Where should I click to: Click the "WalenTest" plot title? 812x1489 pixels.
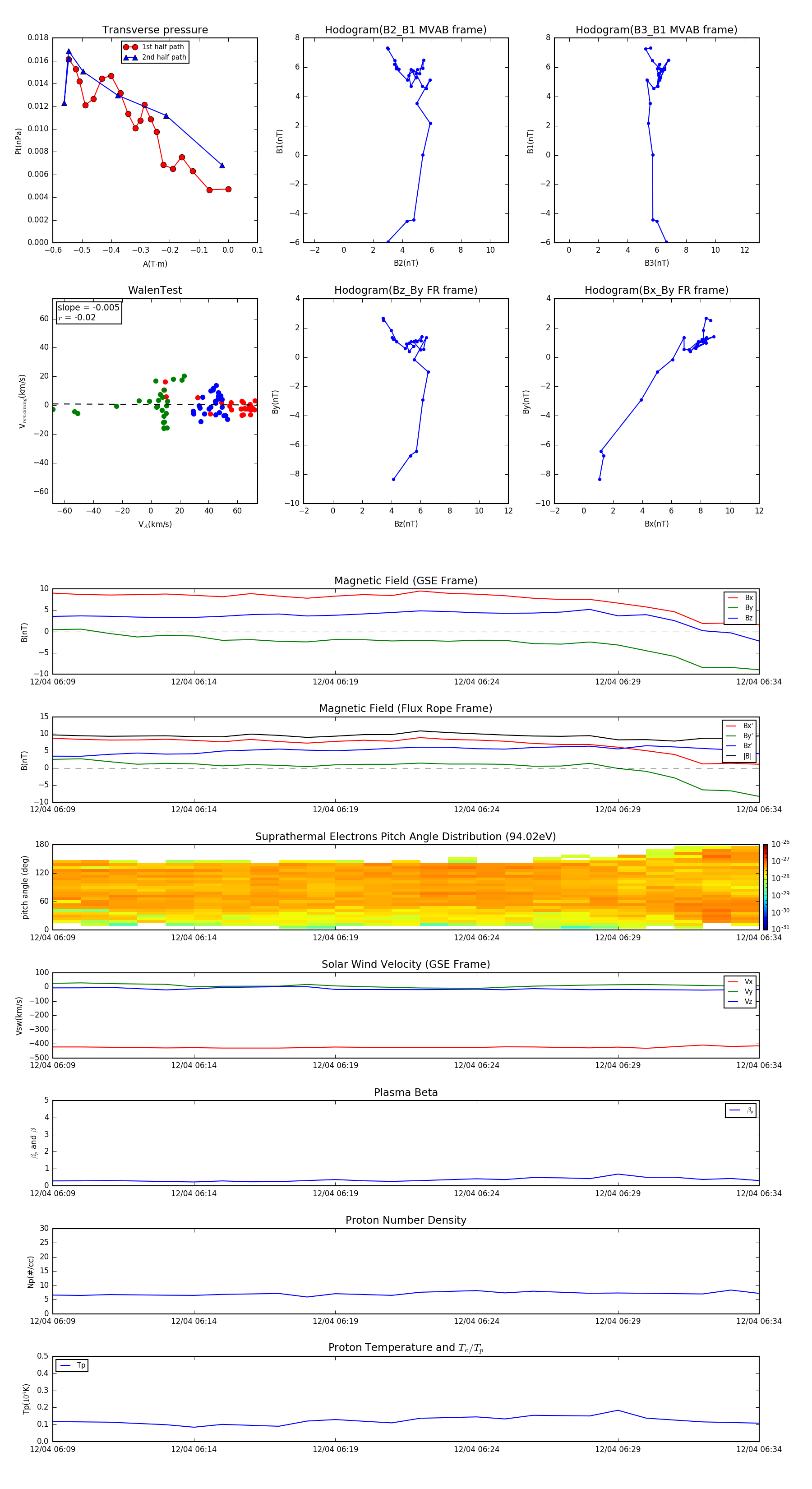[x=155, y=290]
